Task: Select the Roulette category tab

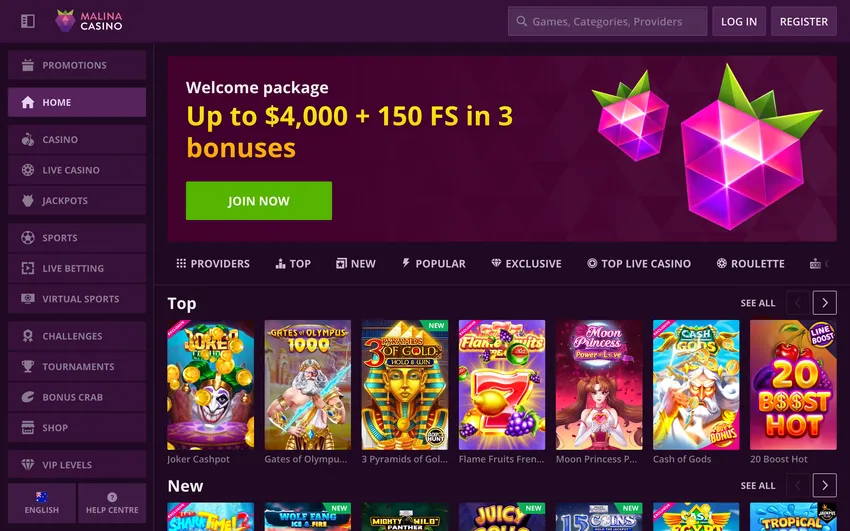Action: point(750,264)
